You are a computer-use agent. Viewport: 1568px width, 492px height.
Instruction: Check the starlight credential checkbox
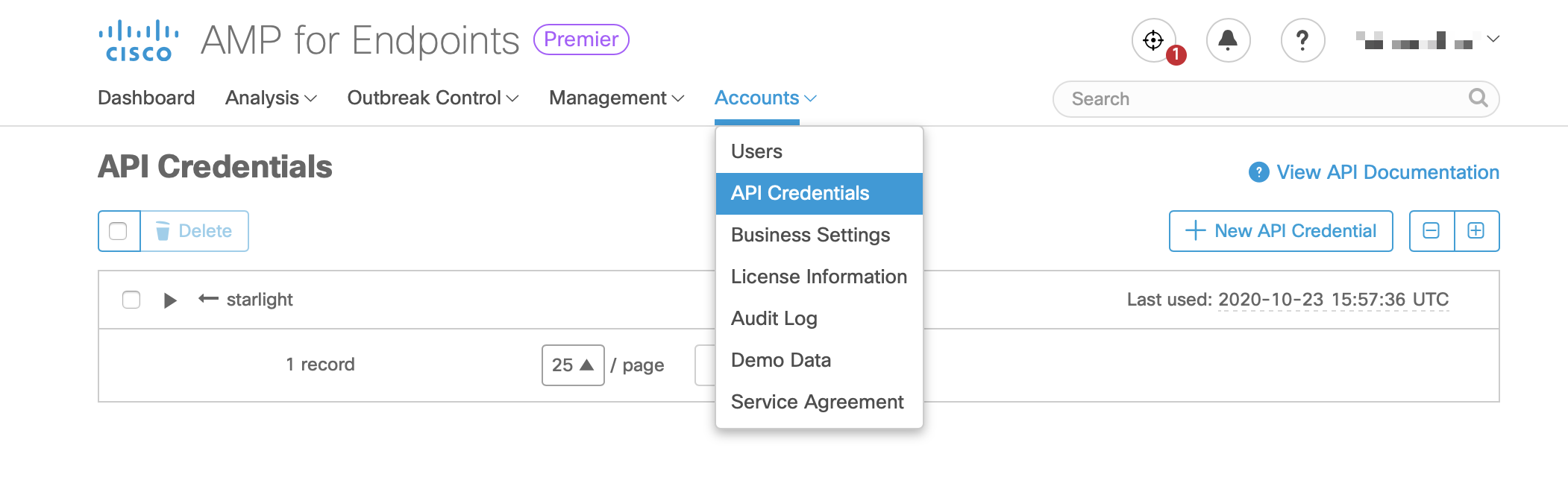coord(131,300)
